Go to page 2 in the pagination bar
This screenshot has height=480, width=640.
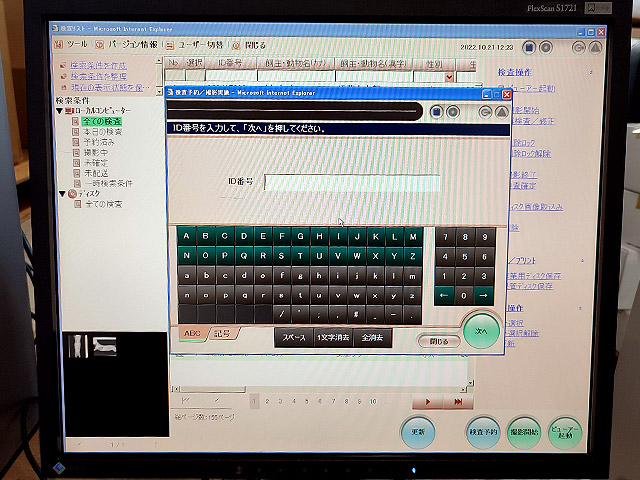[x=267, y=402]
